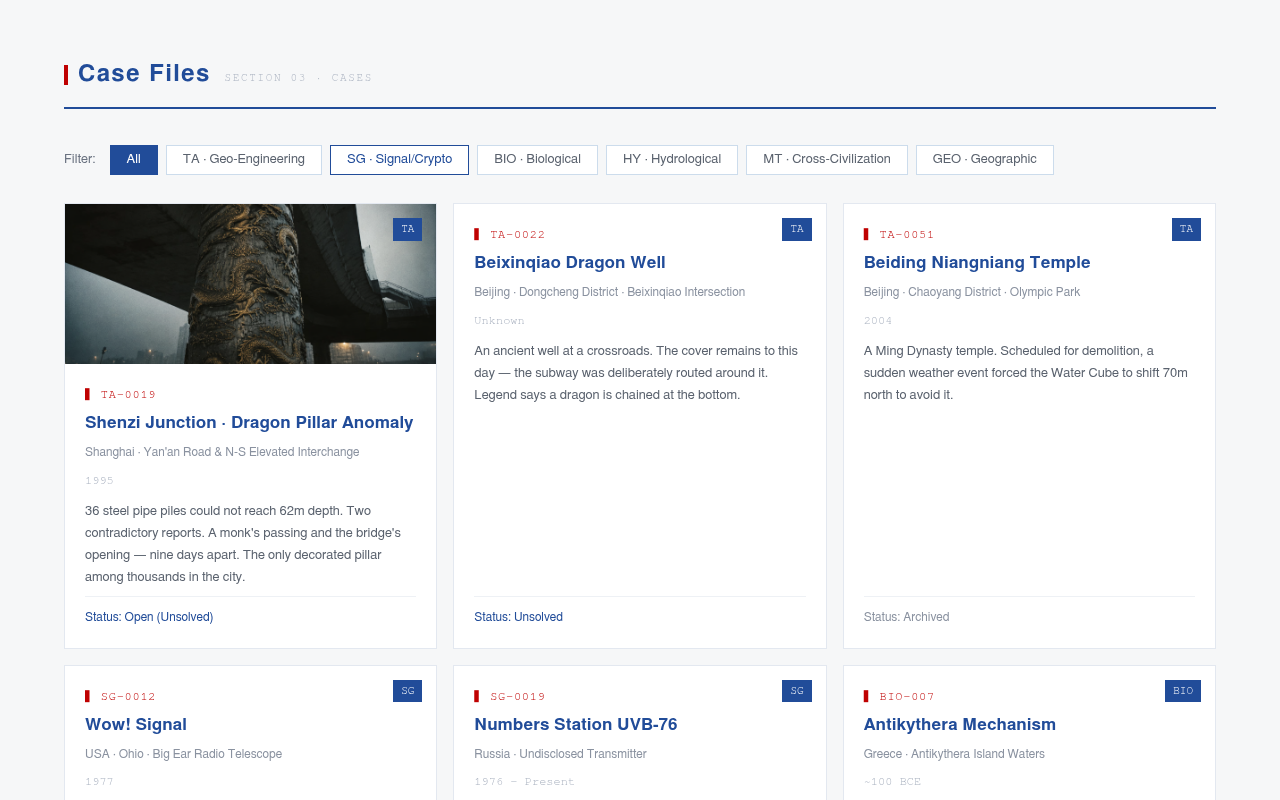Image resolution: width=1280 pixels, height=800 pixels.
Task: Click TA badge on dragon pillar image
Action: pos(407,229)
